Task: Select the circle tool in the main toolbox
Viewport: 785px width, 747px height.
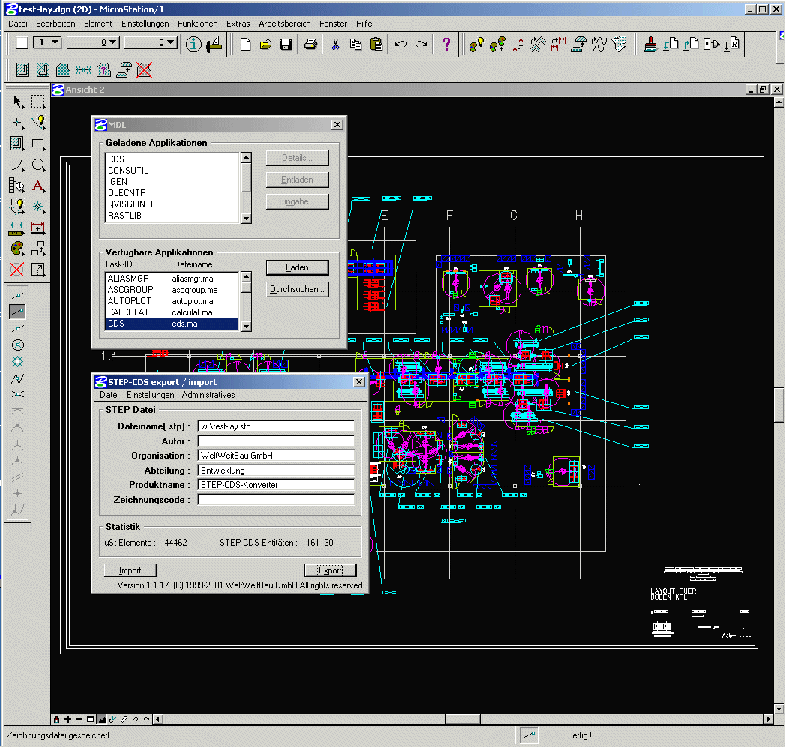Action: click(x=38, y=165)
